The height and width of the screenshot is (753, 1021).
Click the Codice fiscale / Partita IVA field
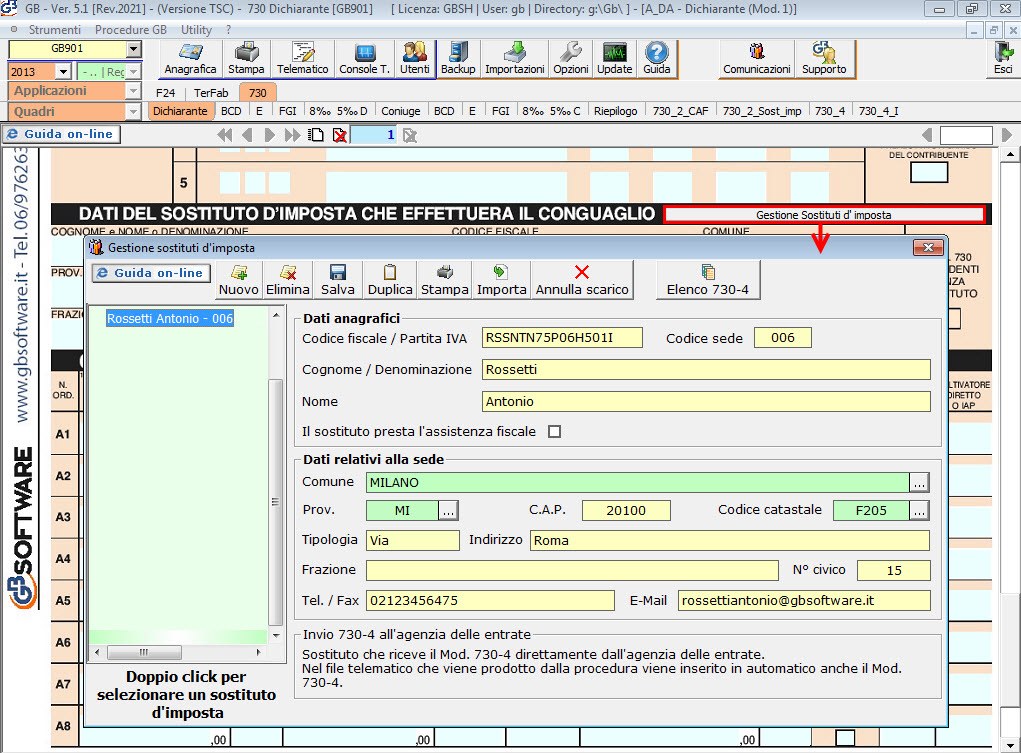coord(562,338)
